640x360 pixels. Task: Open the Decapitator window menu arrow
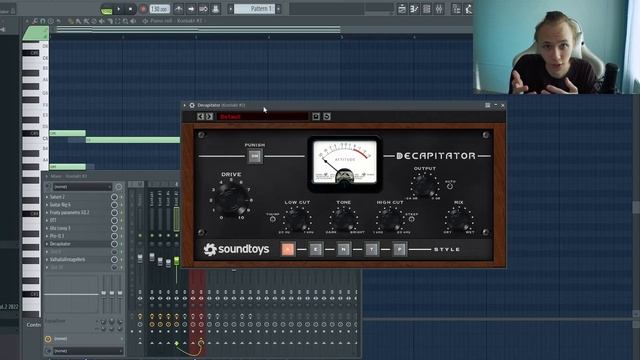[185, 105]
